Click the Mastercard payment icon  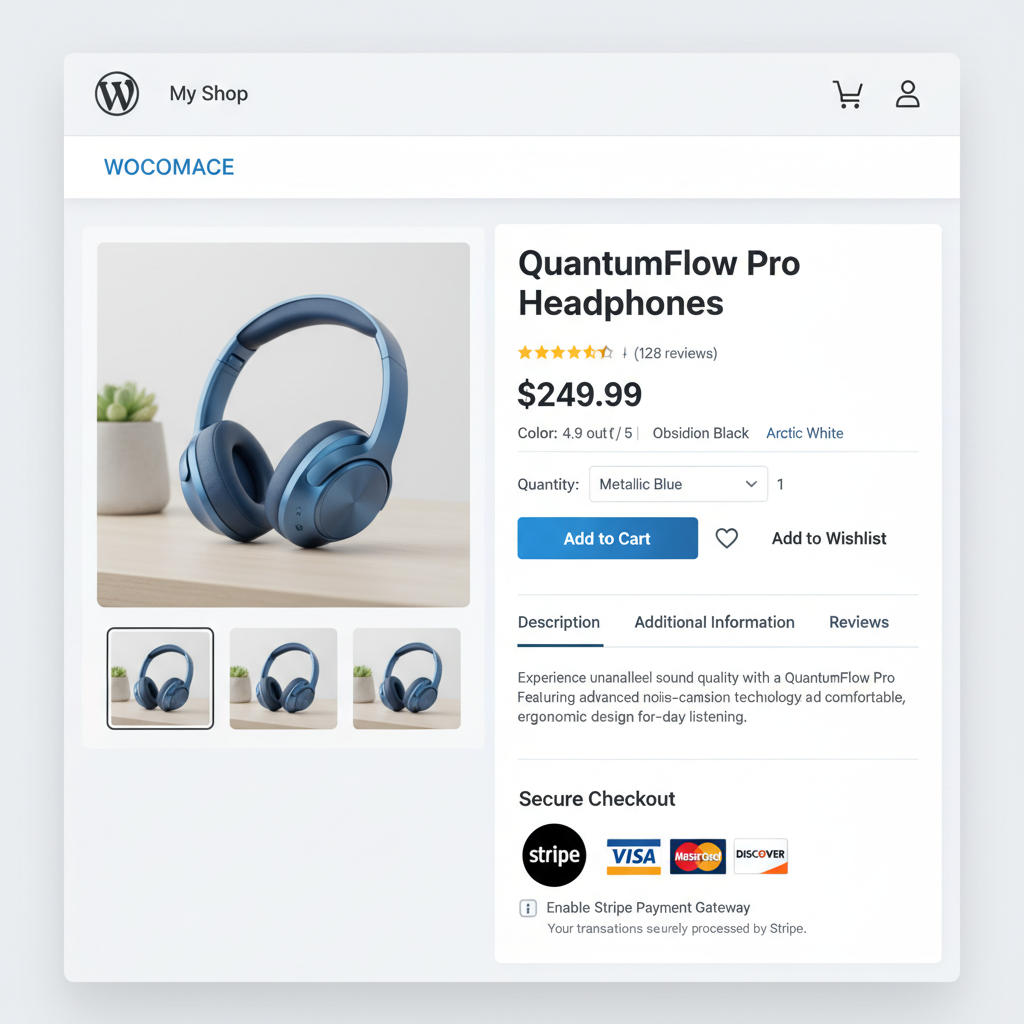point(697,856)
